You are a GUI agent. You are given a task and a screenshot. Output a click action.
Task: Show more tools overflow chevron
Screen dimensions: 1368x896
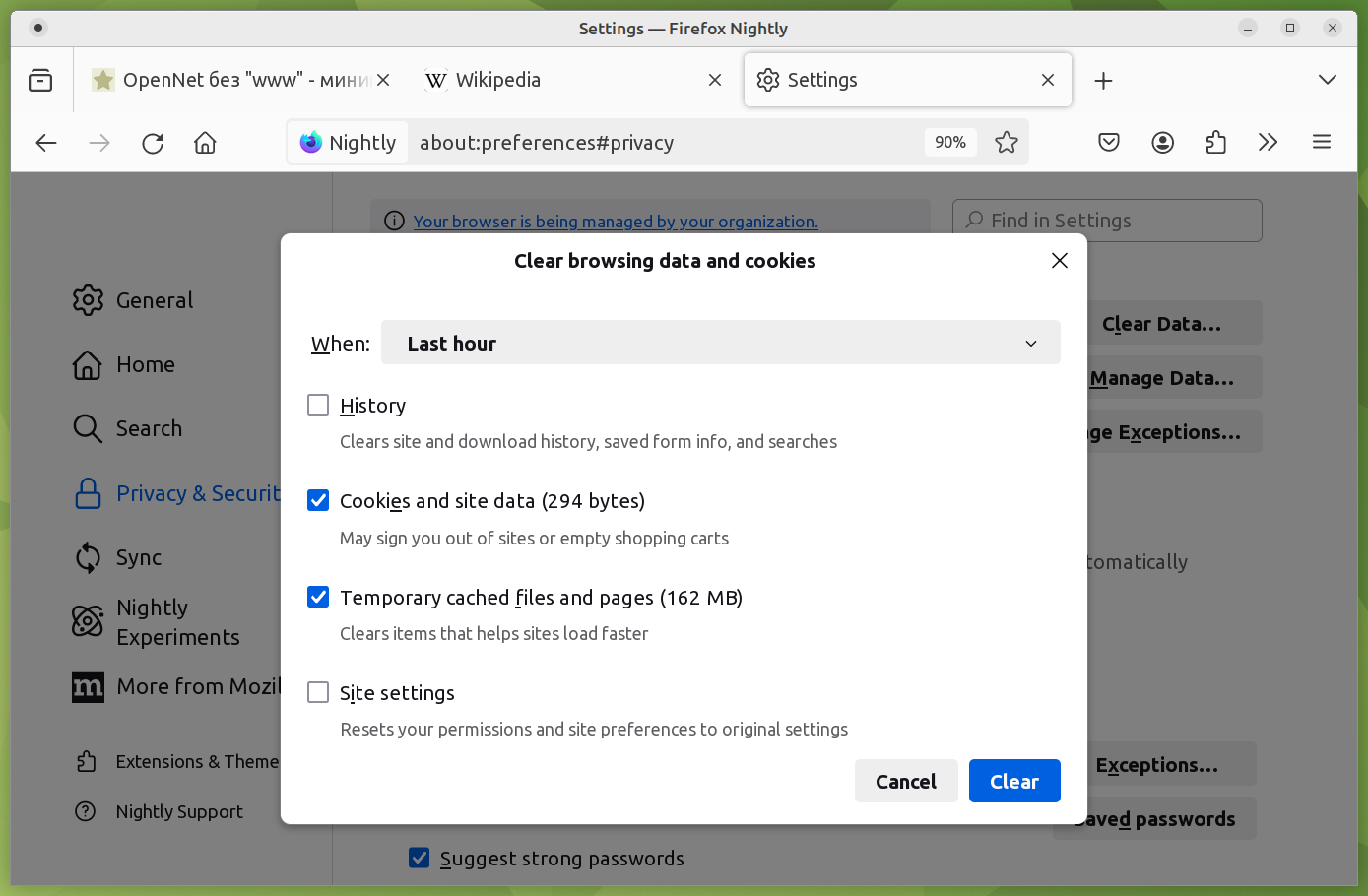click(1268, 143)
